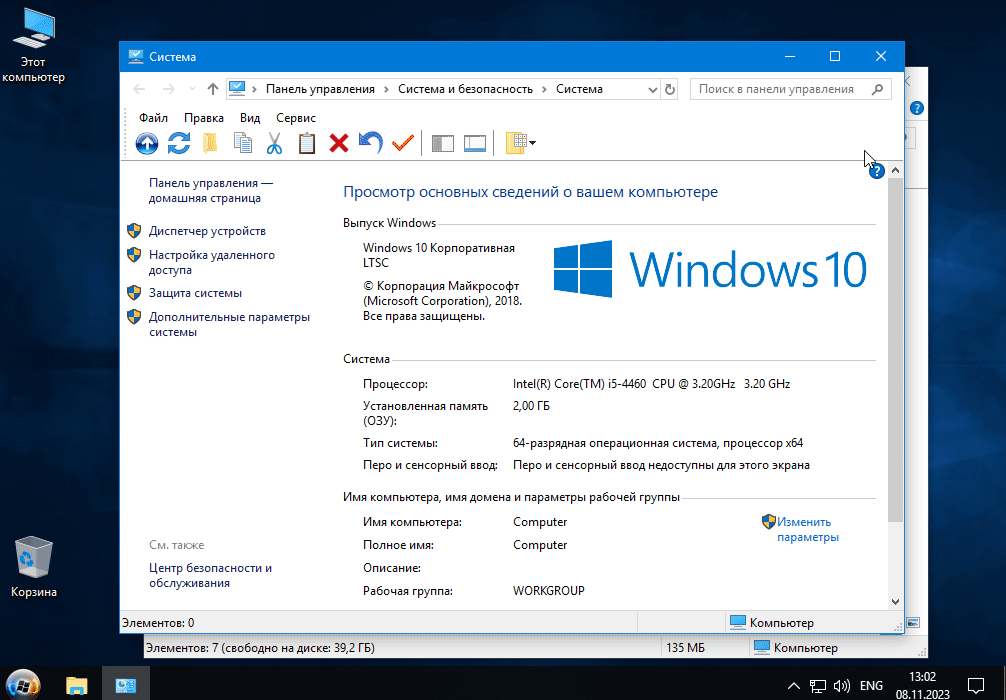Select the Панель управления breadcrumb

320,89
